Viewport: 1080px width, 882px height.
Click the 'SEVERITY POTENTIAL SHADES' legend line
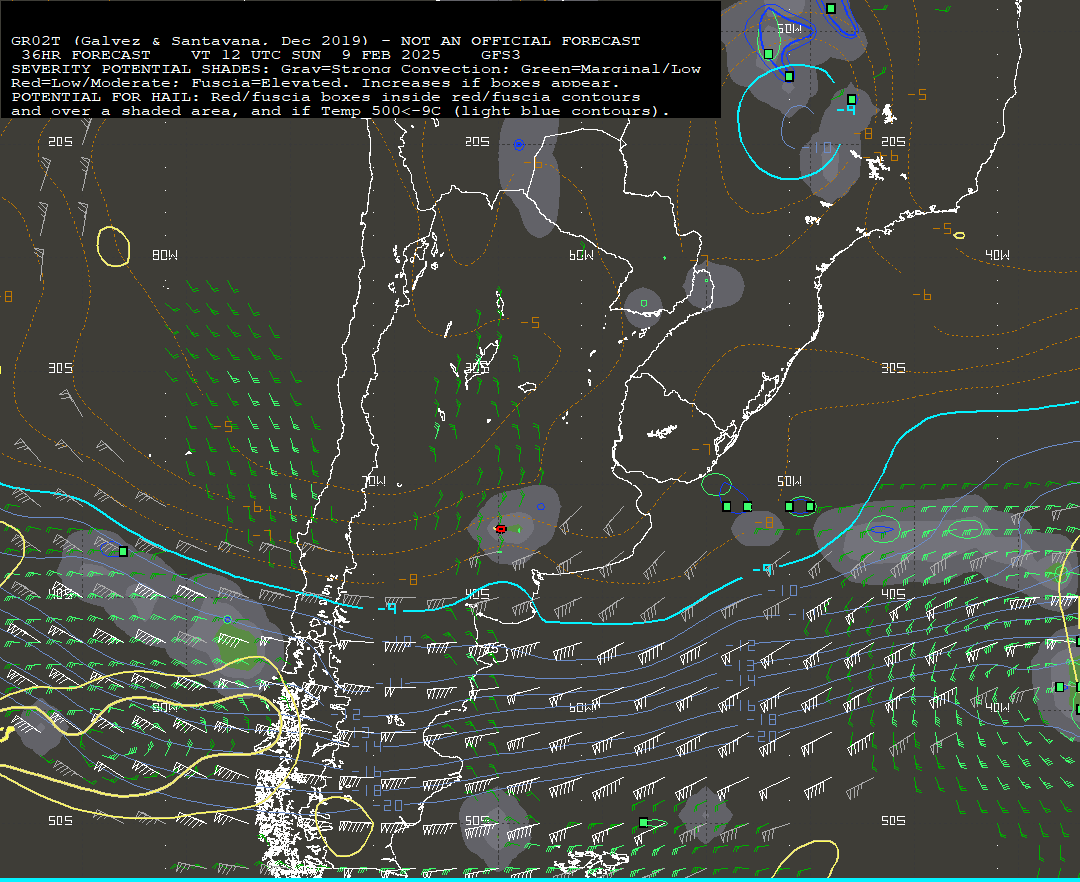click(356, 69)
